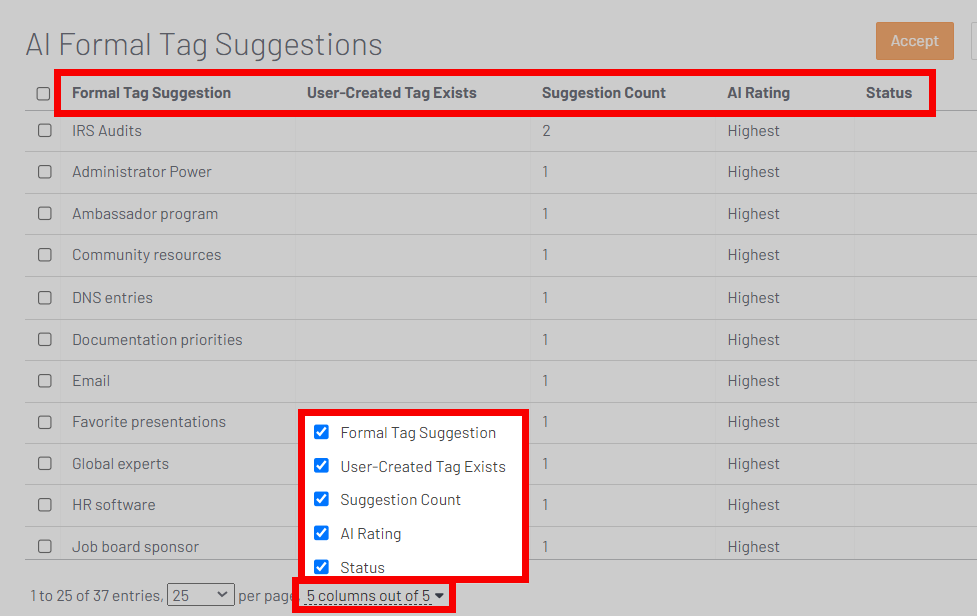Uncheck User-Created Tag Exists column option
The image size is (977, 616).
(x=321, y=466)
